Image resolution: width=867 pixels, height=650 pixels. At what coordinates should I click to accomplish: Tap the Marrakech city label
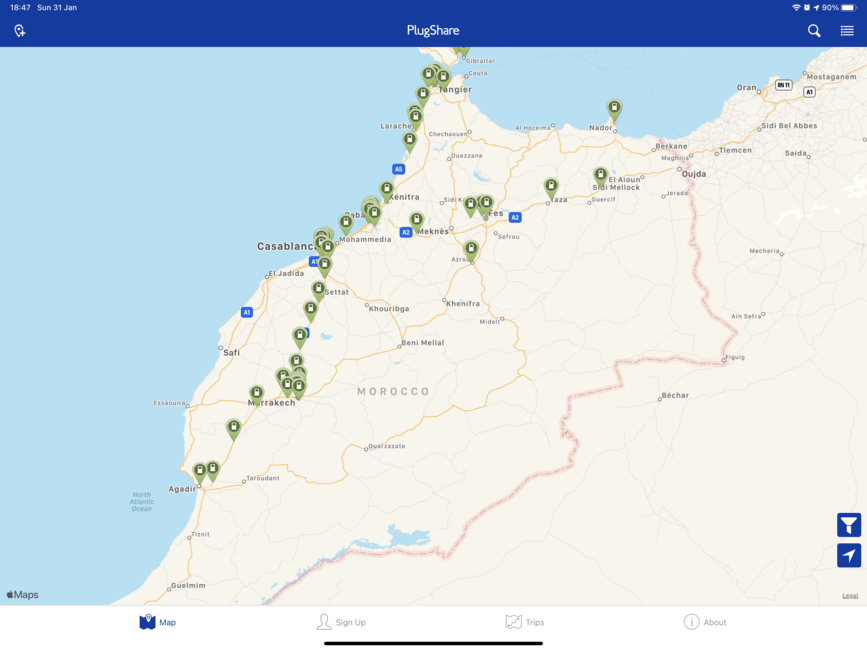pos(271,403)
